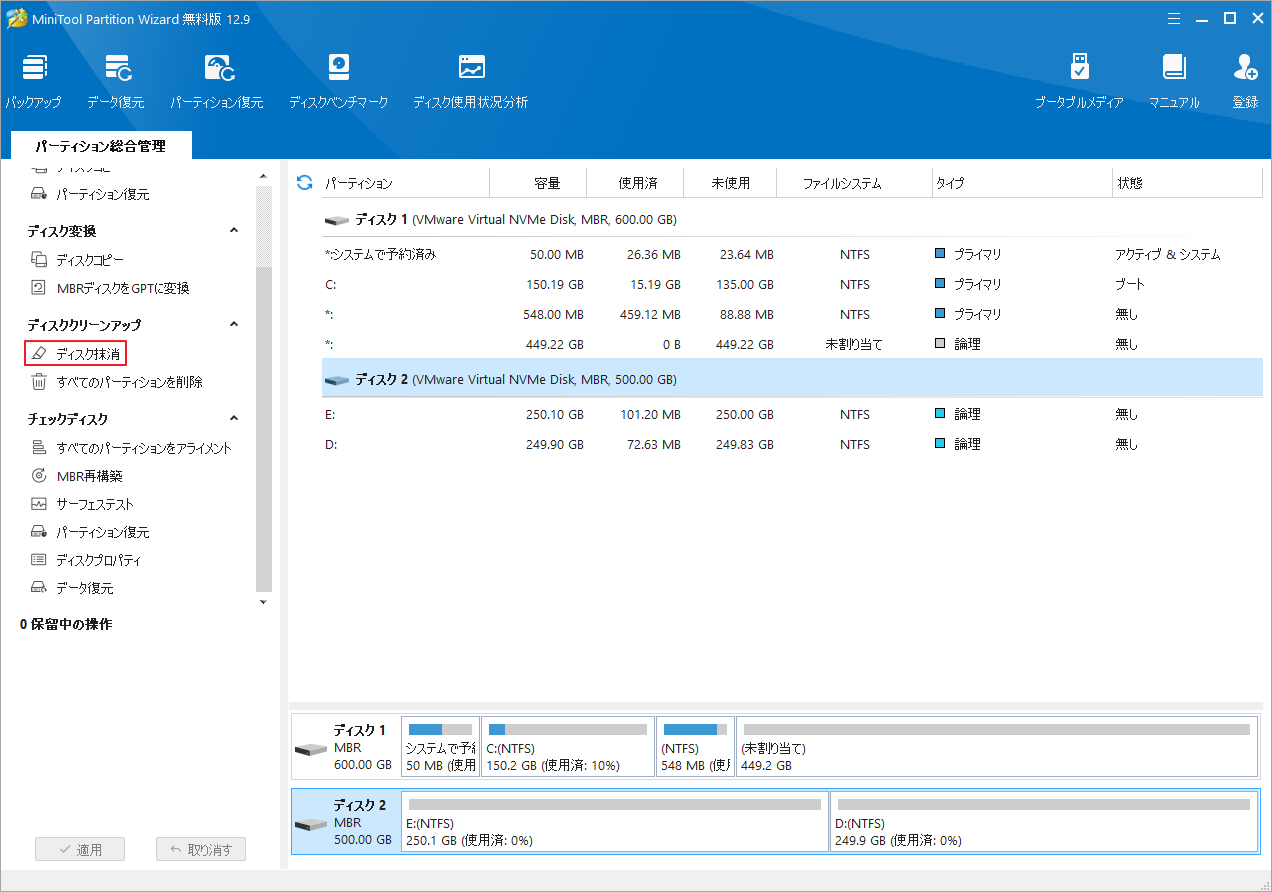This screenshot has height=892, width=1272.
Task: Select the 548.00 MB partition row
Action: point(791,314)
